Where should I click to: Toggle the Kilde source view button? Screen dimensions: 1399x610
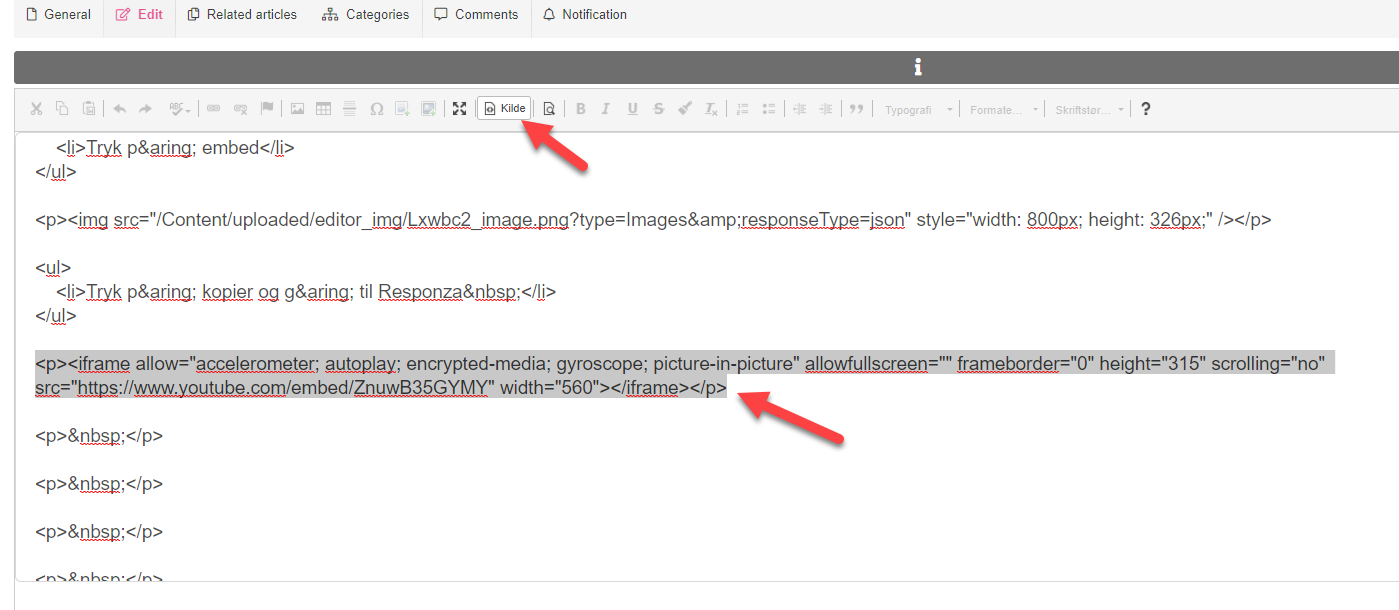tap(504, 109)
